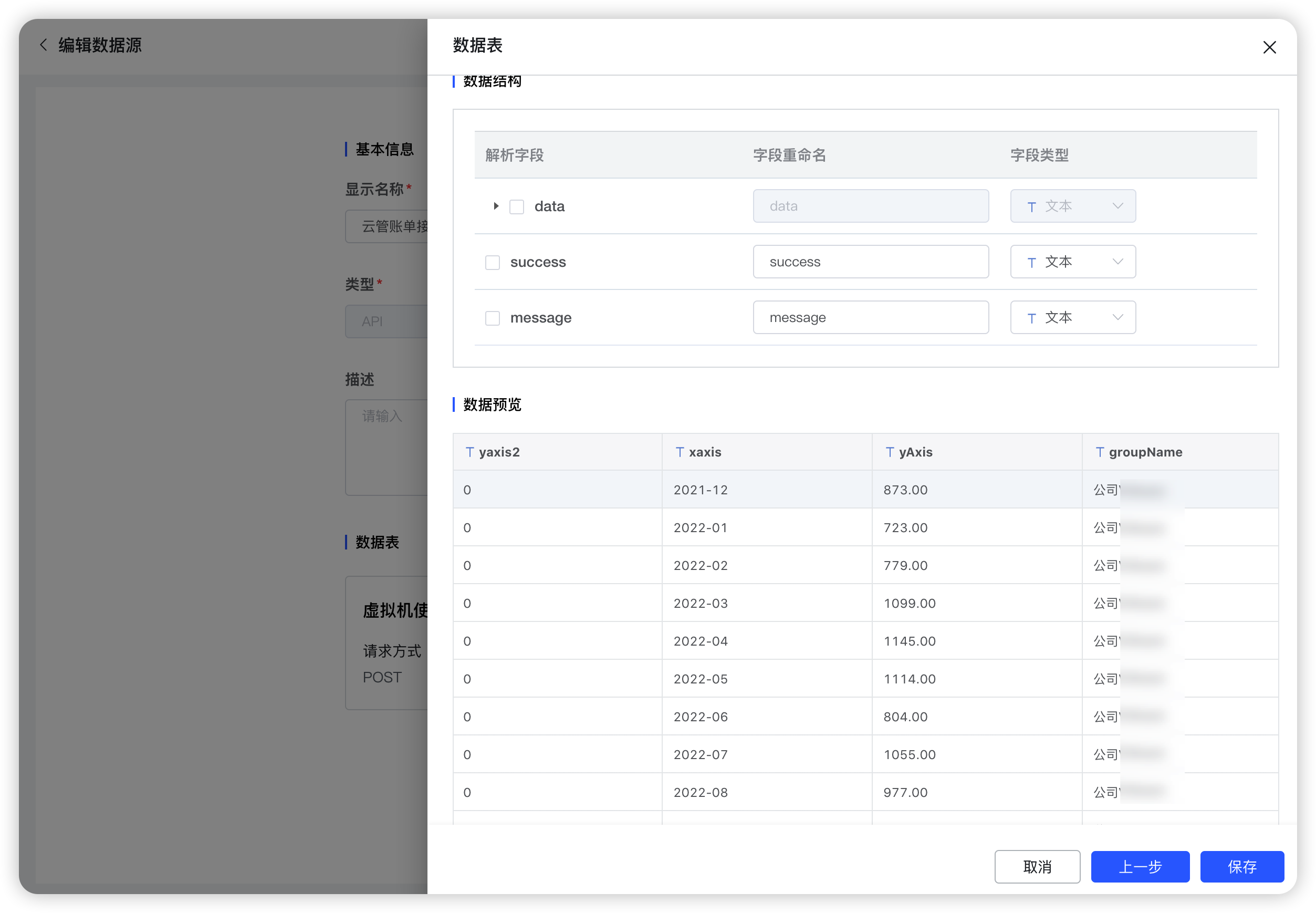Viewport: 1316px width, 913px height.
Task: Expand the data field tree node
Action: pyautogui.click(x=495, y=206)
